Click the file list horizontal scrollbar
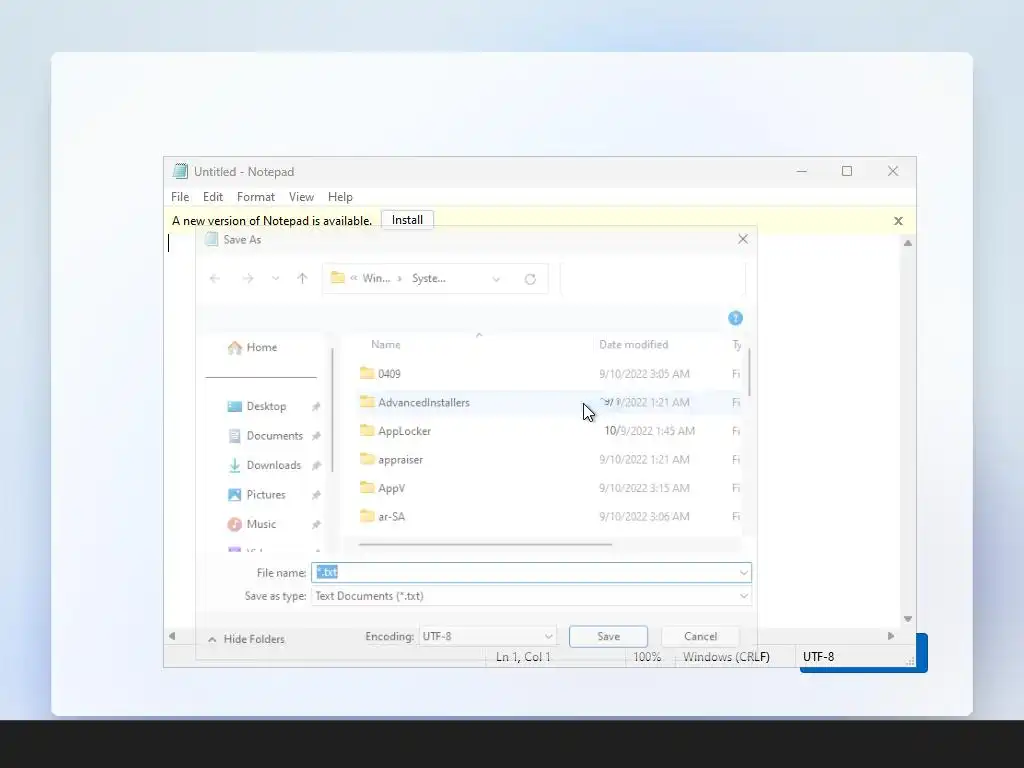1024x768 pixels. [485, 544]
